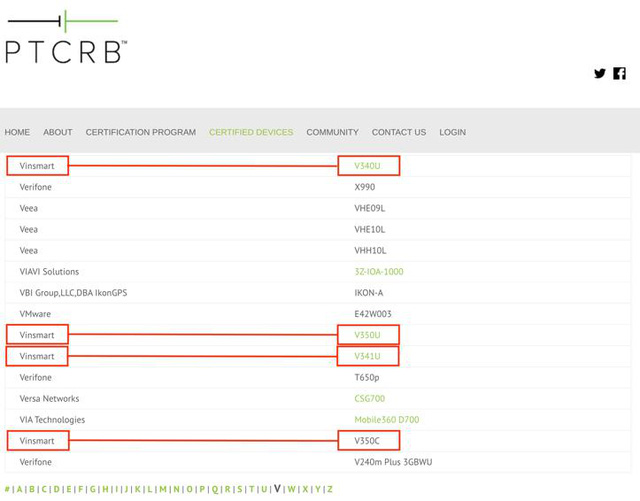Click Vinsmart in the V350C row
640x501 pixels.
(x=37, y=441)
